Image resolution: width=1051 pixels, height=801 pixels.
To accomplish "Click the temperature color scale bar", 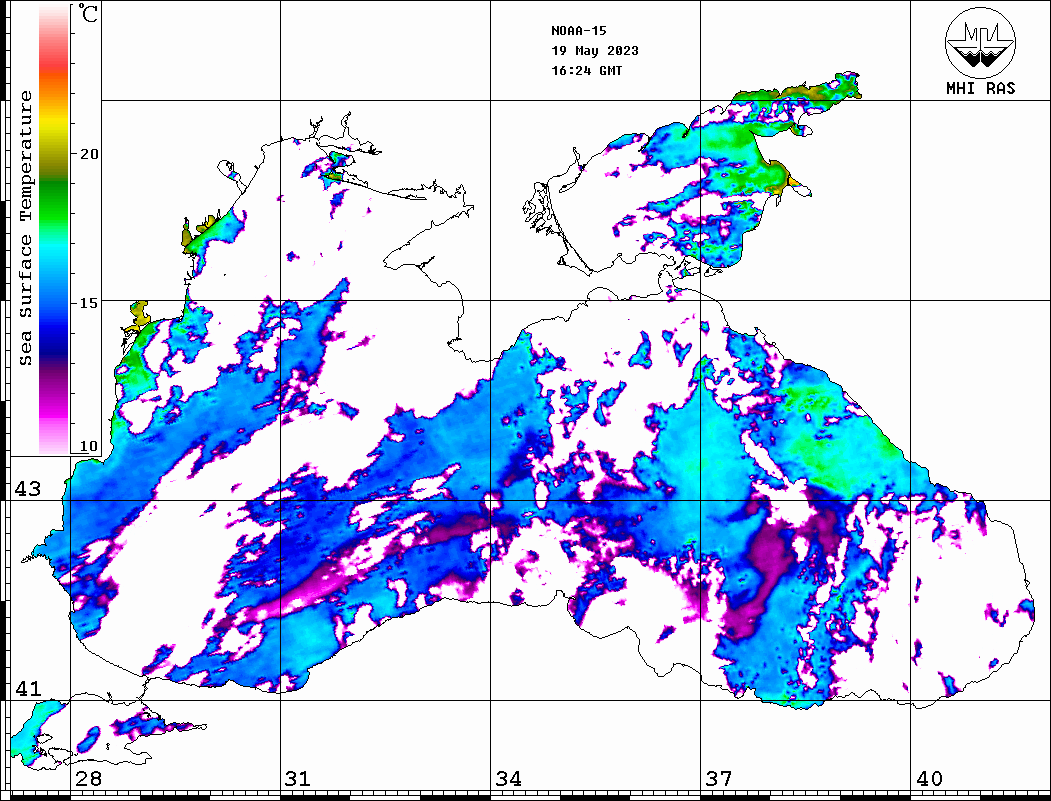I will point(54,230).
